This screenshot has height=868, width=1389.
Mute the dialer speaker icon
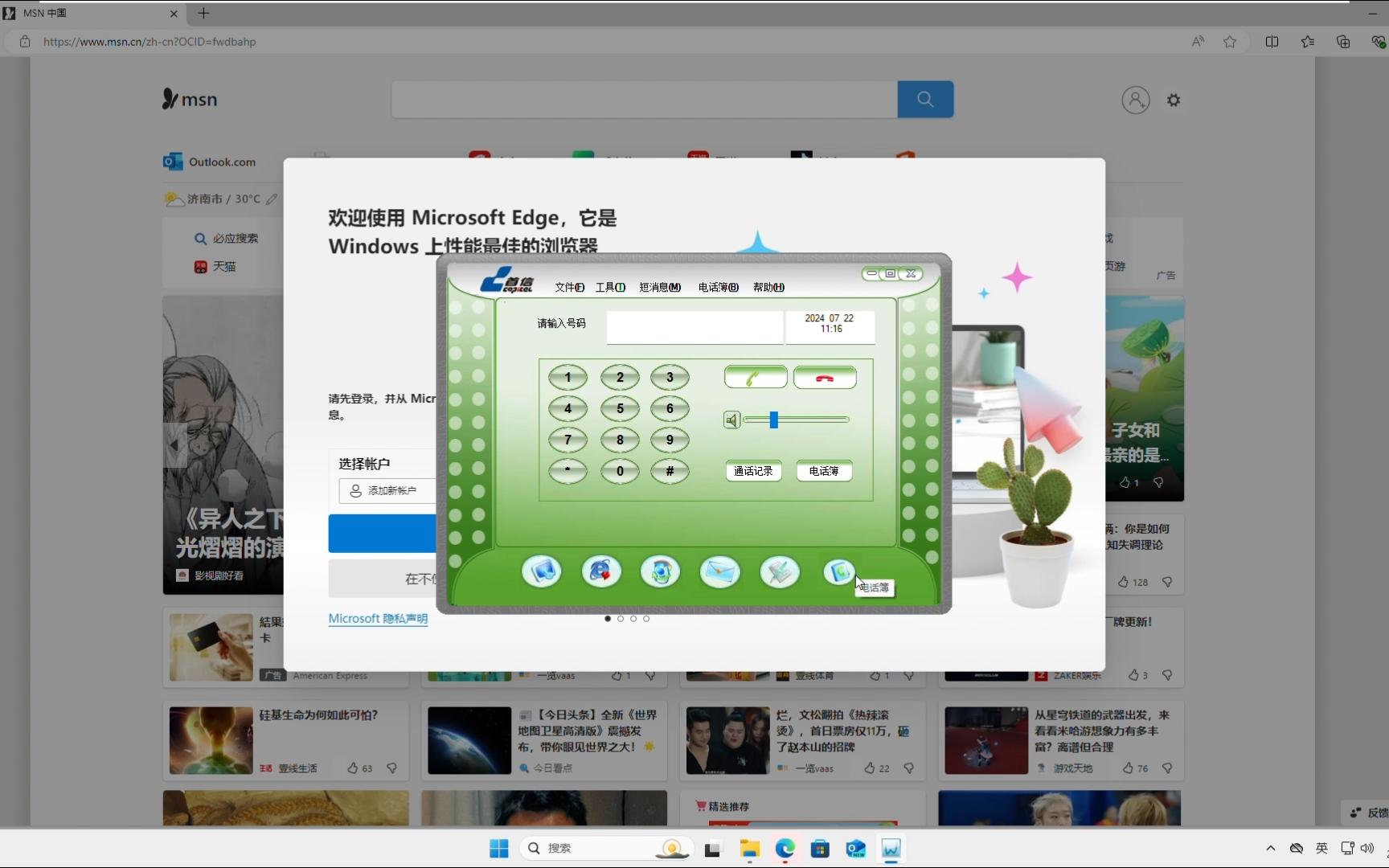[731, 420]
